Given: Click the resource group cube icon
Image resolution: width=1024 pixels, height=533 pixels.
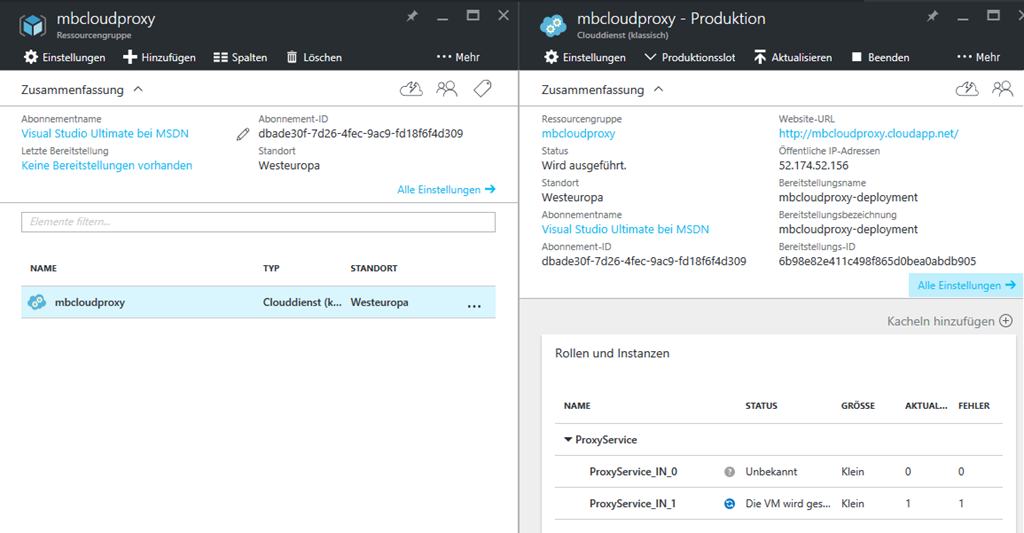Looking at the screenshot, I should (33, 25).
